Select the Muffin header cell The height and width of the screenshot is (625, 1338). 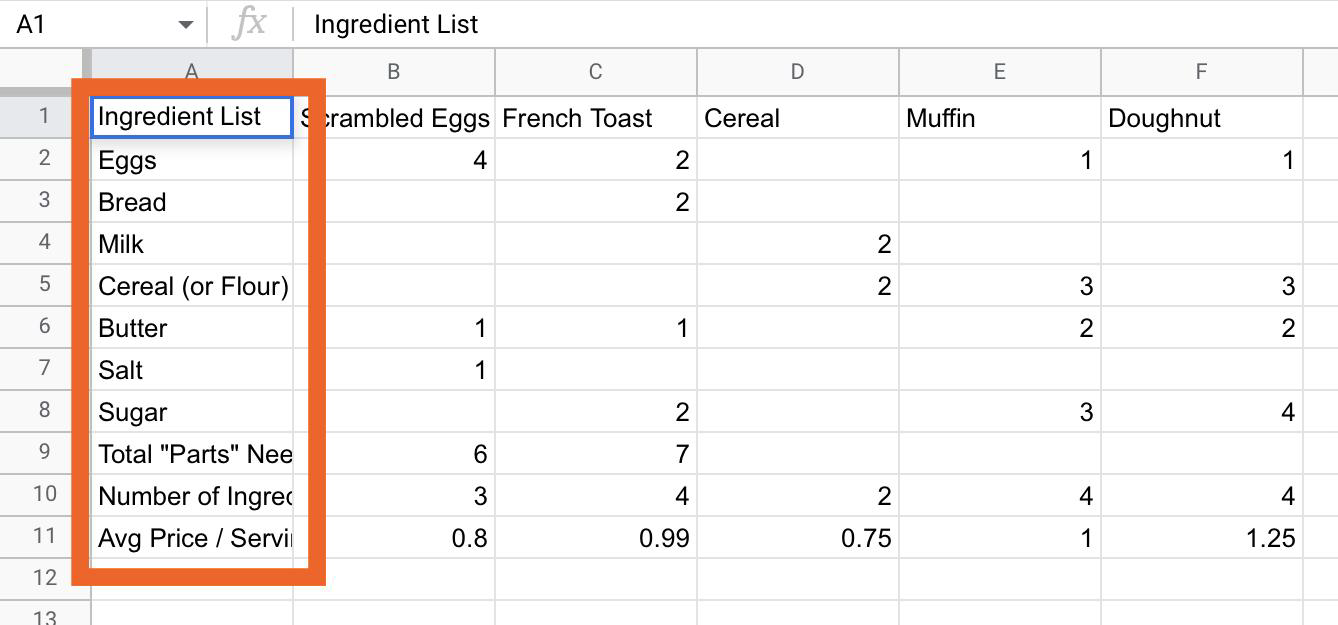coord(1000,118)
